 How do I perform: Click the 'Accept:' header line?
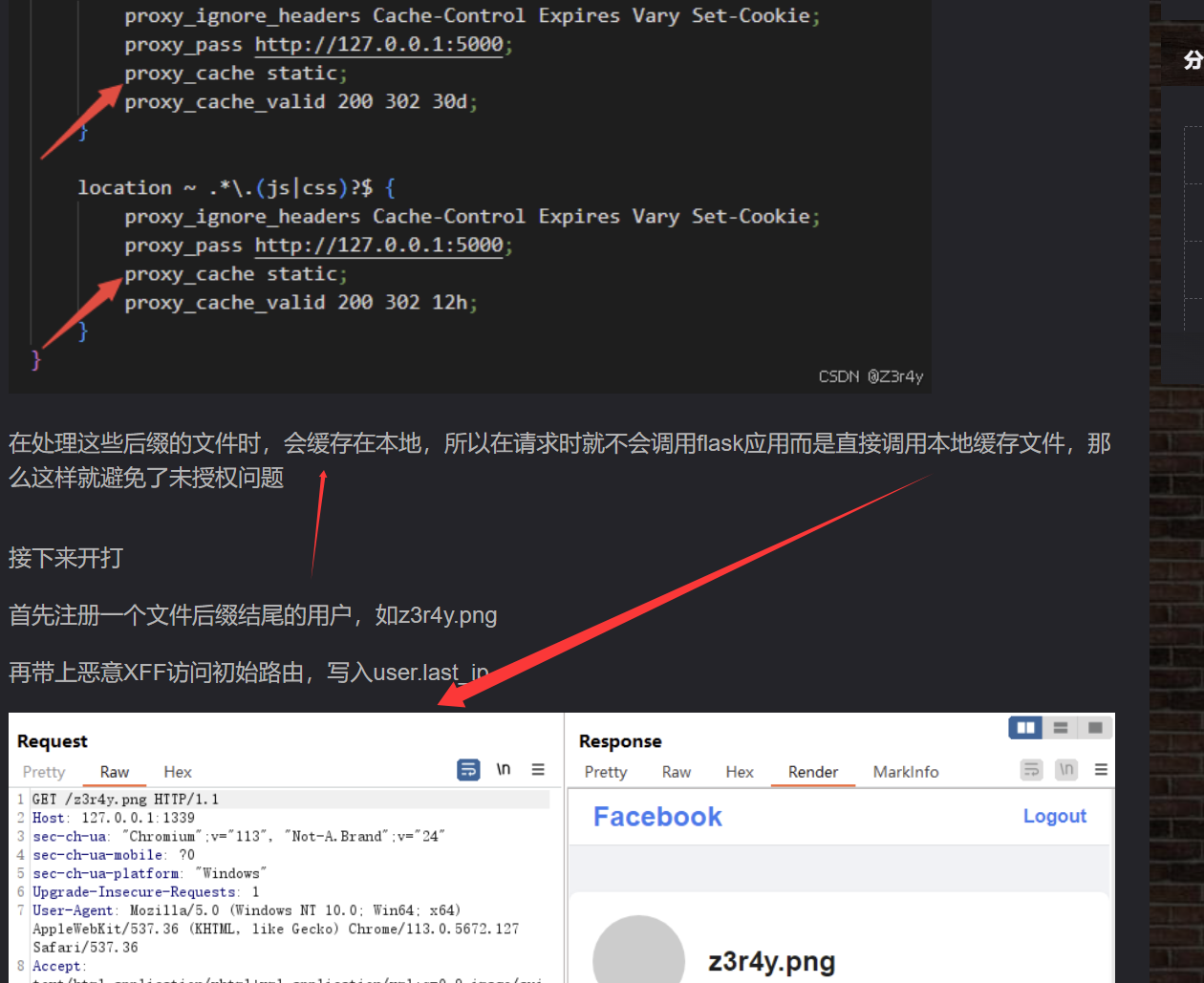point(59,966)
